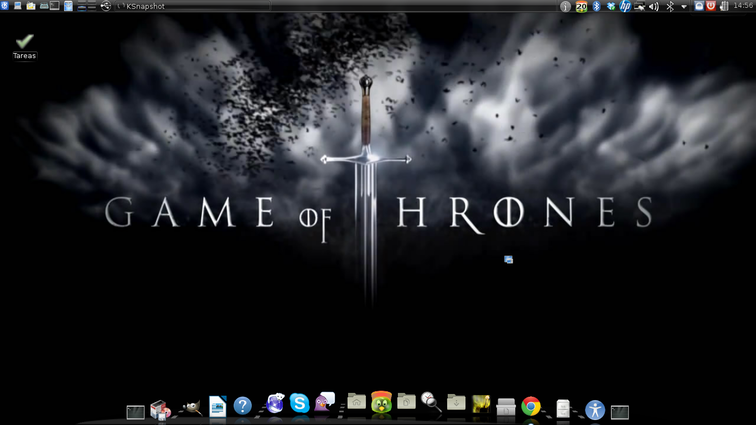This screenshot has width=756, height=425.
Task: Open the Dropbox tray icon
Action: point(611,6)
